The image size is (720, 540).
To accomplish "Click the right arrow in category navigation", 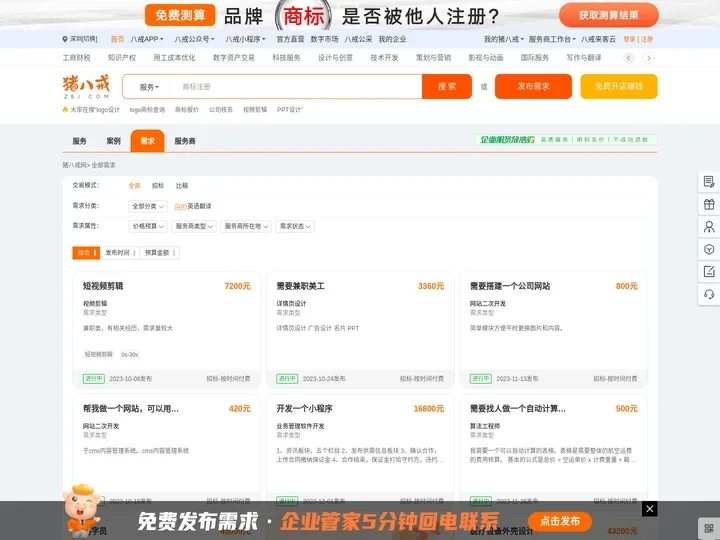I will [648, 58].
